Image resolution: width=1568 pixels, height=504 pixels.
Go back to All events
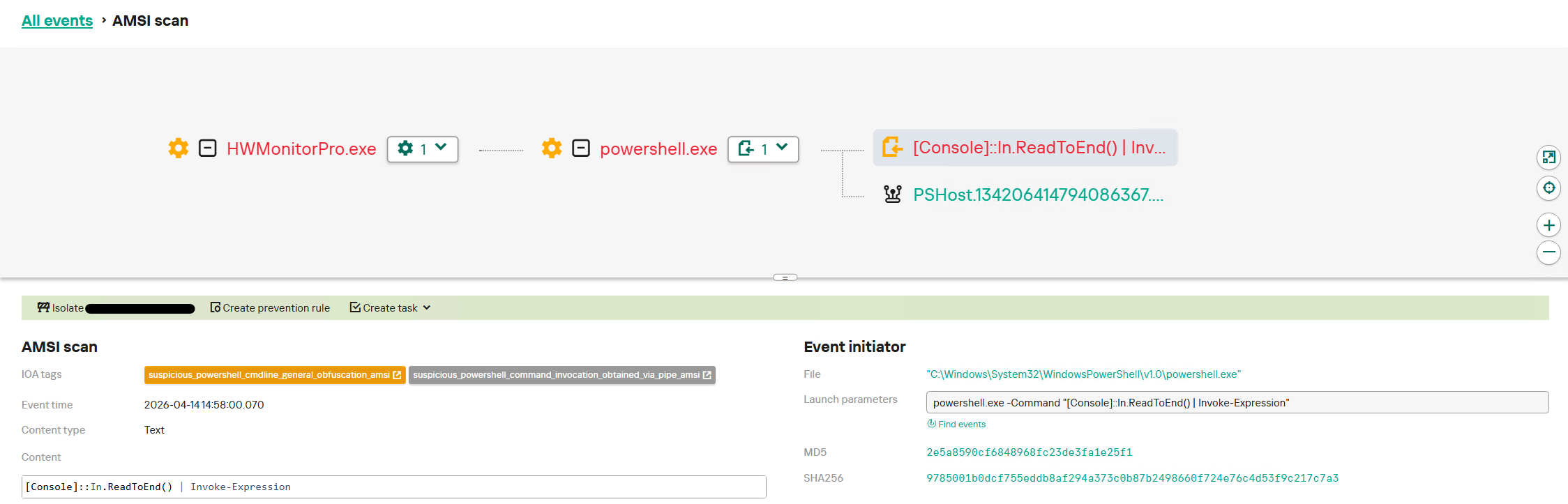point(57,21)
